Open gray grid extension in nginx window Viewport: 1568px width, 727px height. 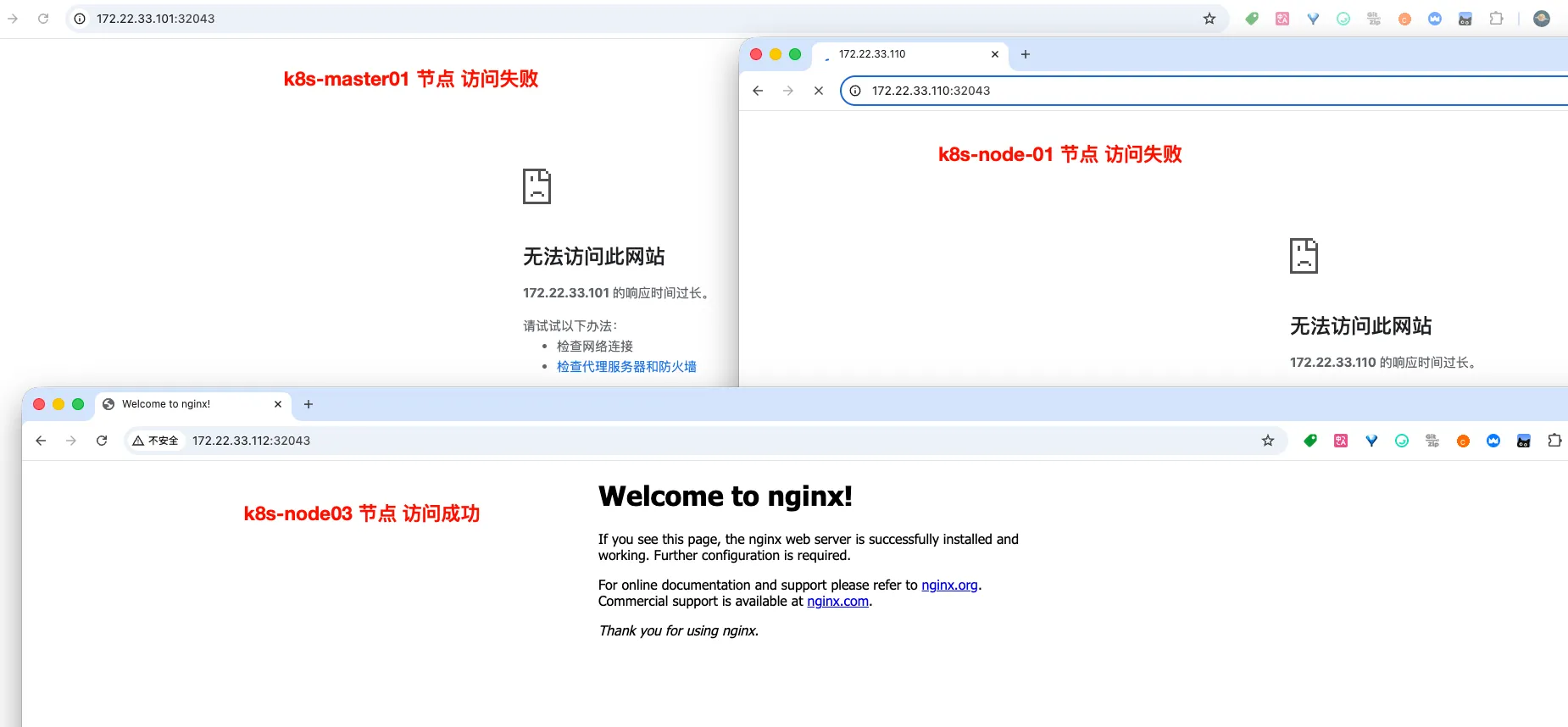tap(1432, 441)
